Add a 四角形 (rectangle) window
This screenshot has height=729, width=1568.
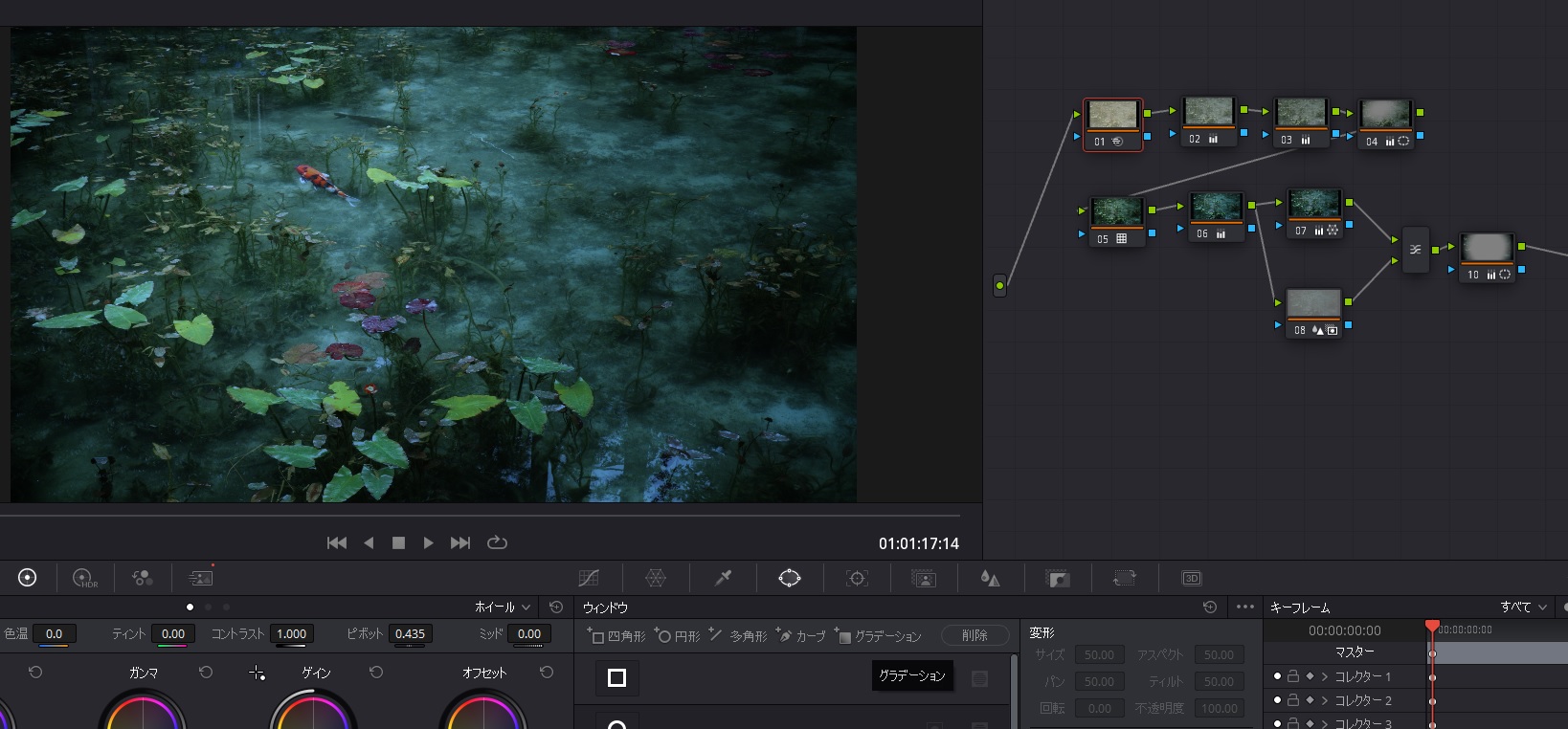point(616,636)
